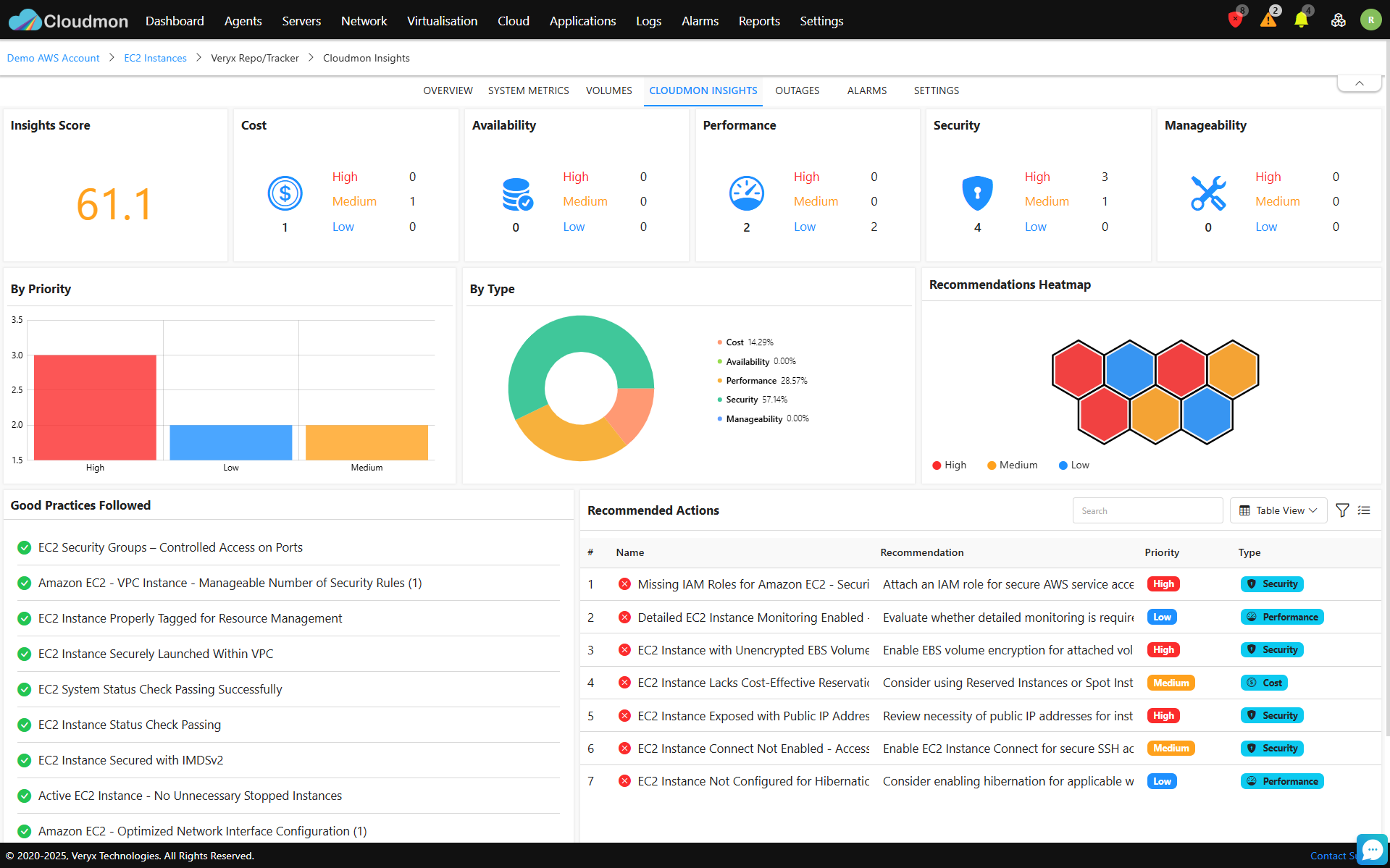Go to EC2 Instances breadcrumb

pos(155,58)
